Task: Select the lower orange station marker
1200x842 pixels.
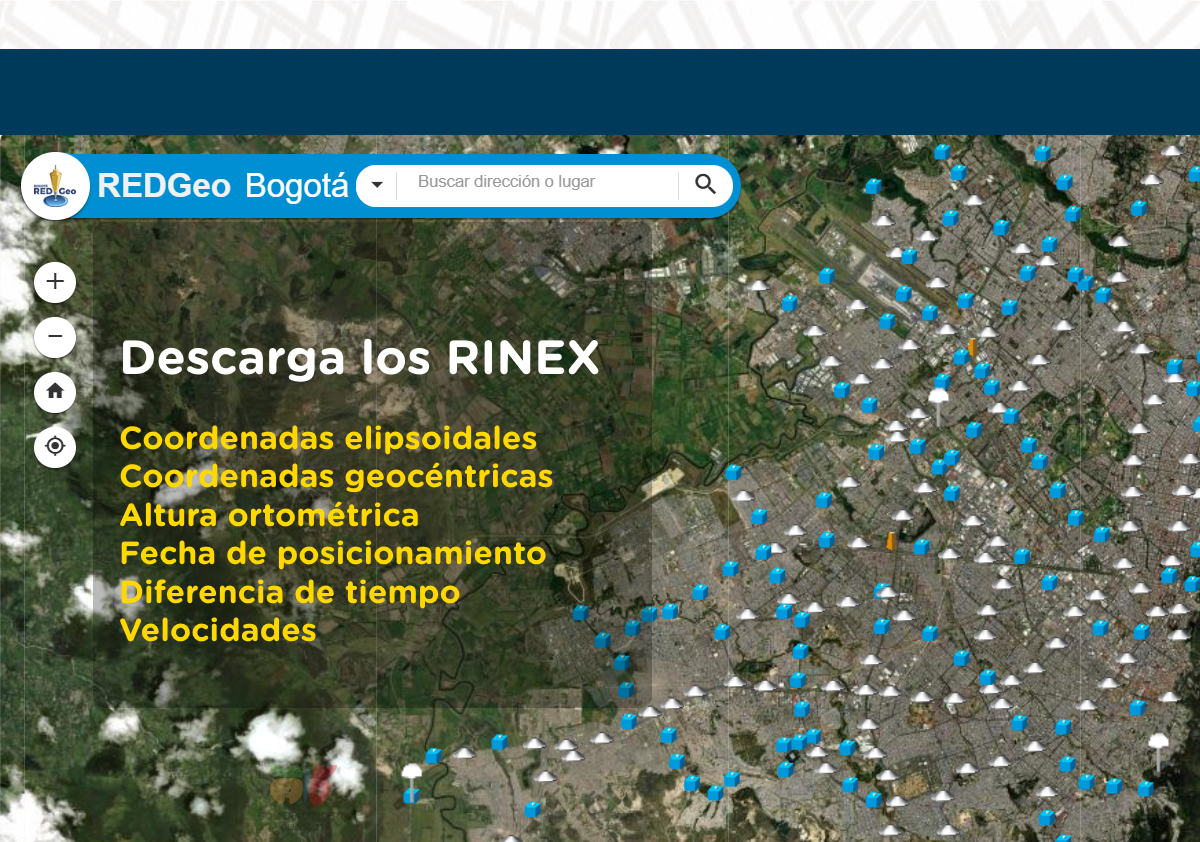Action: pyautogui.click(x=890, y=541)
